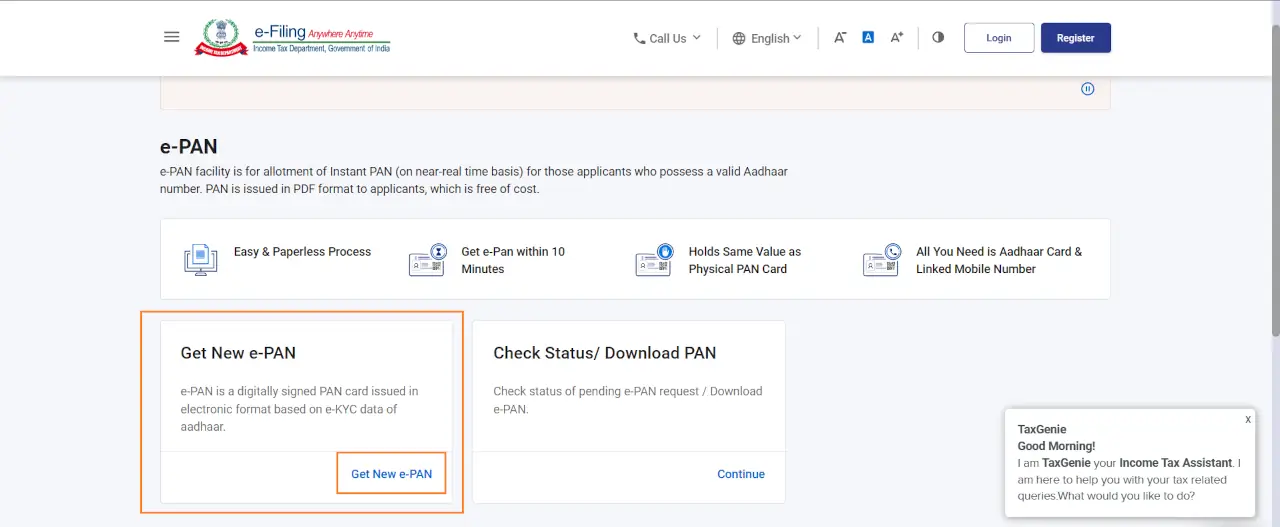
Task: Click the Aadhaar Card & Linked Mobile icon
Action: coord(882,260)
